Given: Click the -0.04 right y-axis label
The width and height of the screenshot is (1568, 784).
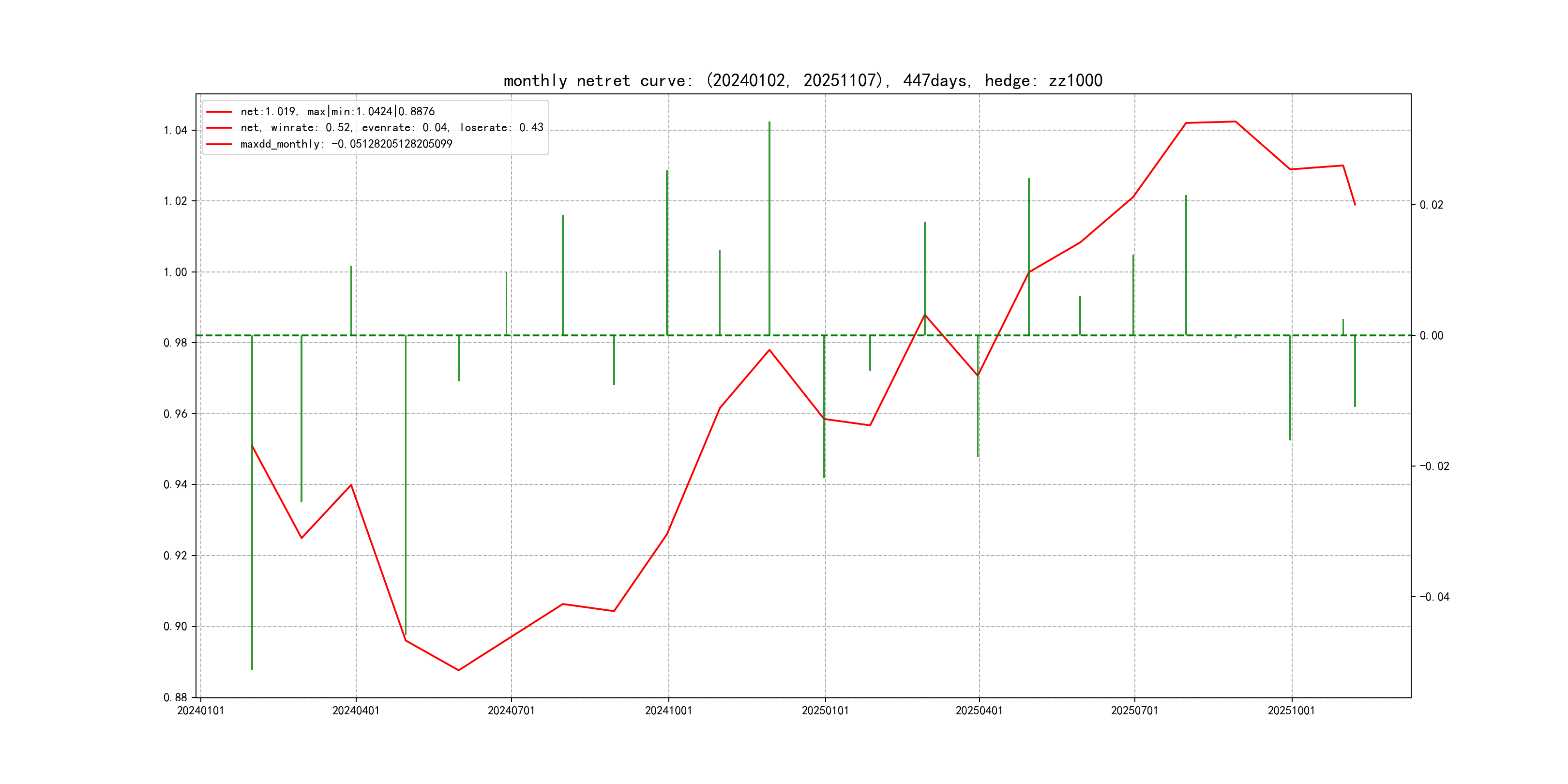Looking at the screenshot, I should coord(1434,597).
